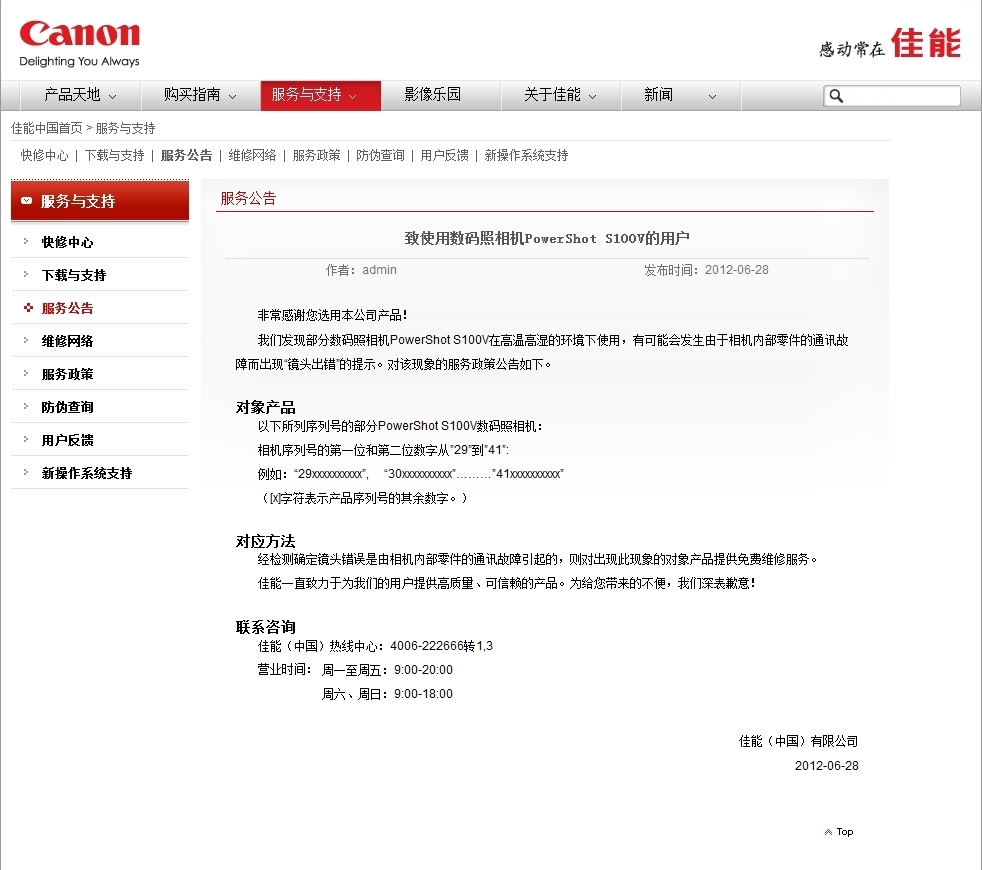The width and height of the screenshot is (982, 870).
Task: Click the article title about PowerShot S100V
Action: pos(547,238)
